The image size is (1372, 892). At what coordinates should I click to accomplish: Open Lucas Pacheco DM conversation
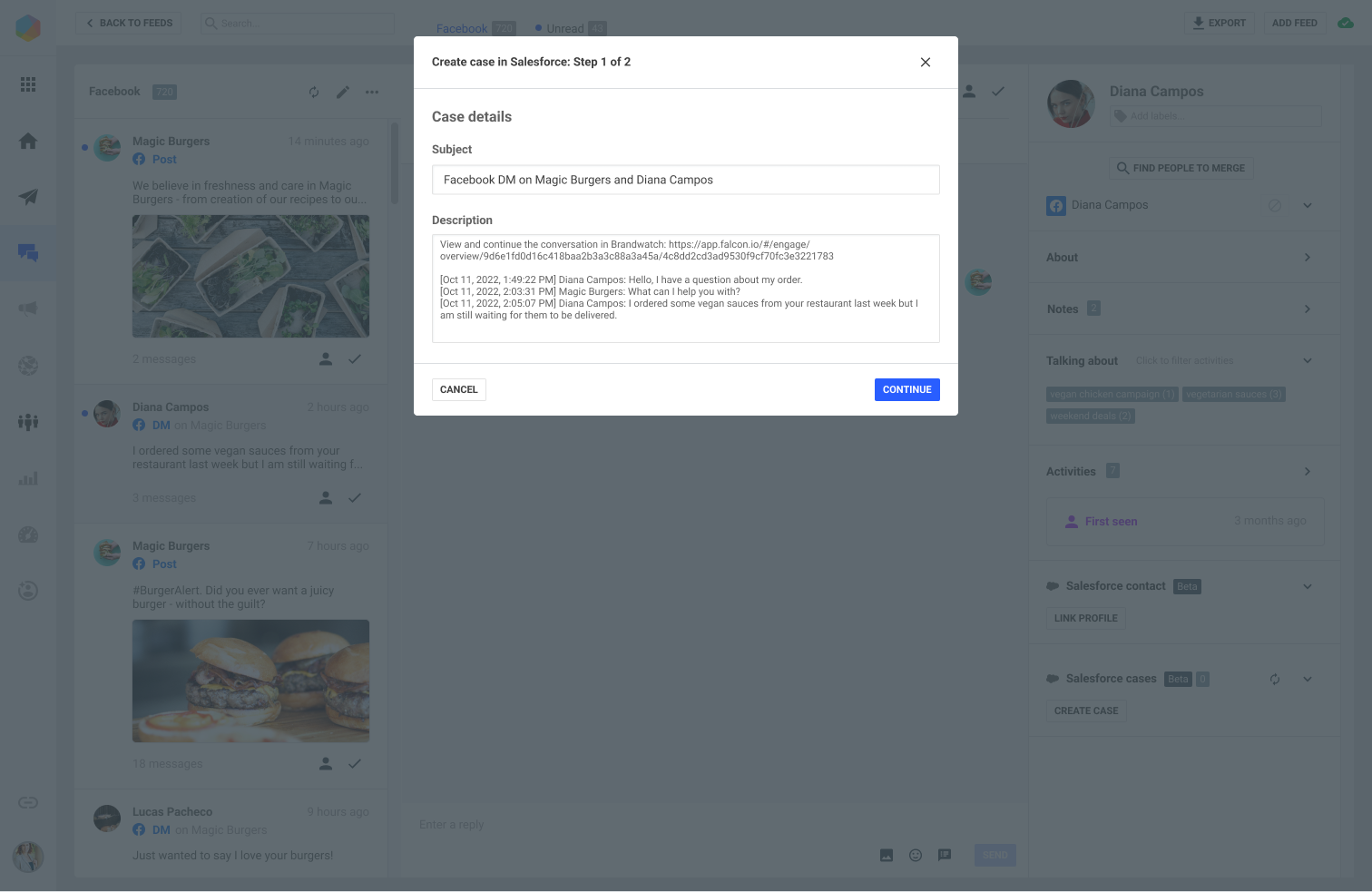[x=231, y=833]
